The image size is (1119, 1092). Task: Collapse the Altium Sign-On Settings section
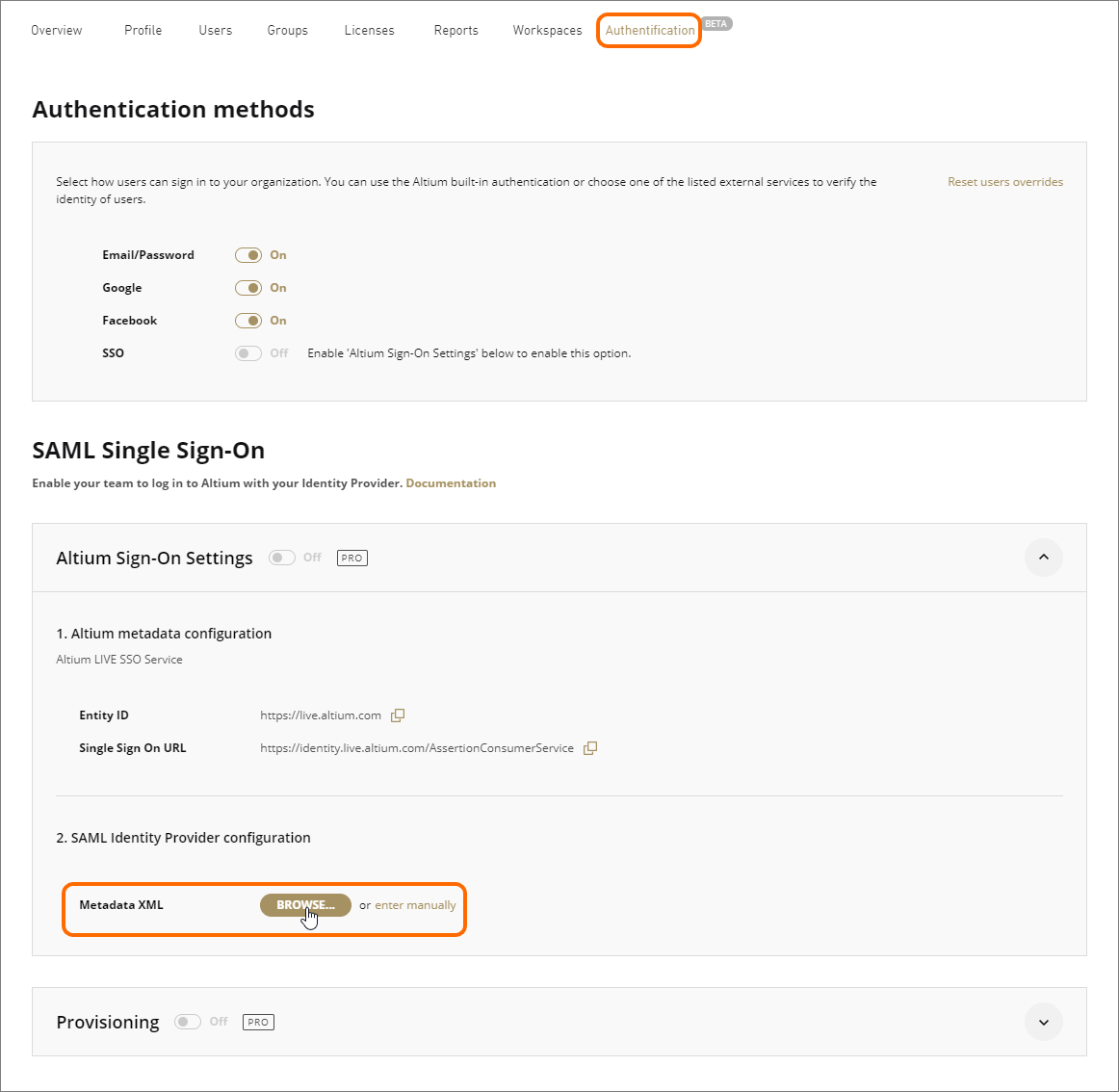1043,558
